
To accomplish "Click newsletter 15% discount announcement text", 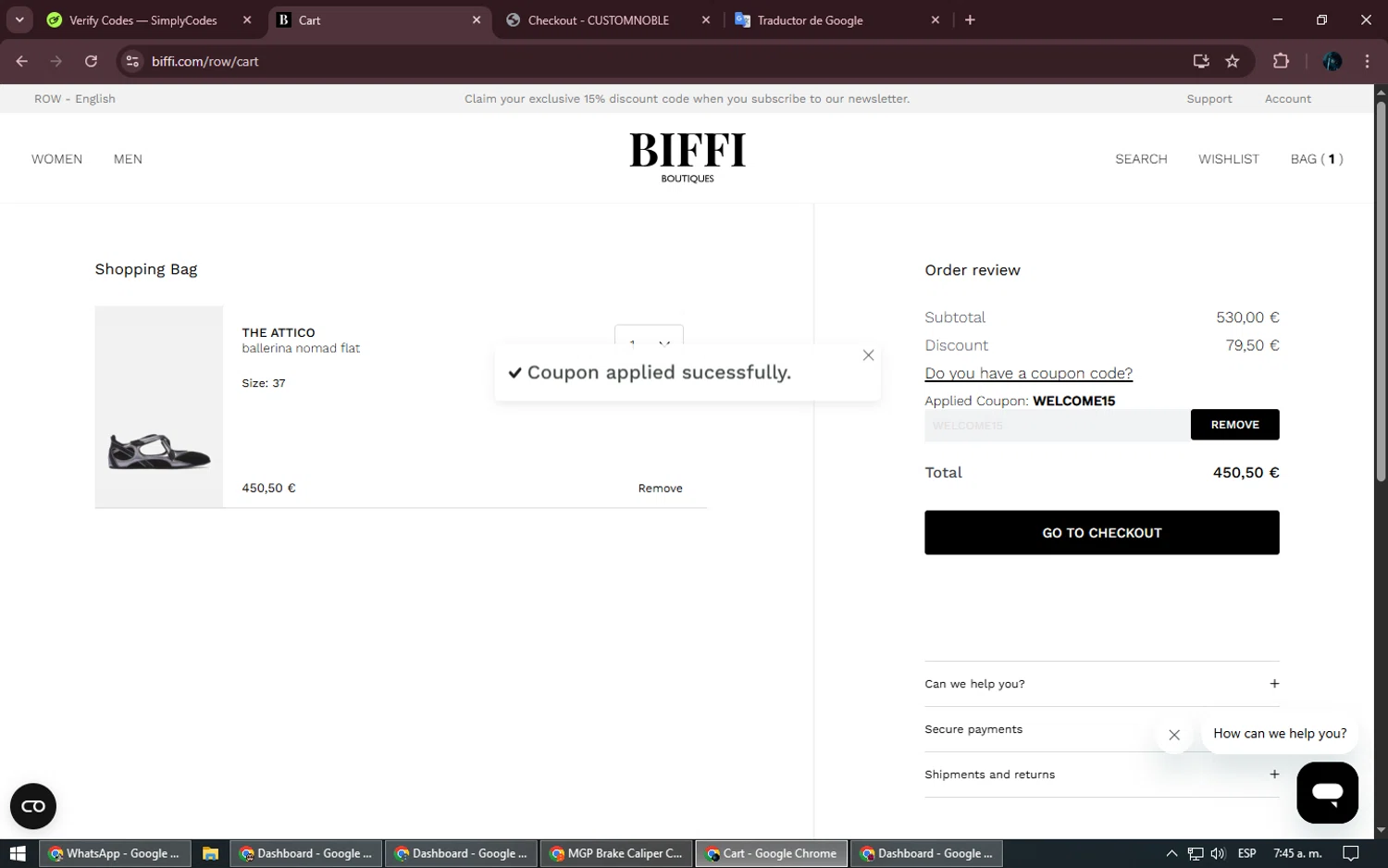I will pos(687,99).
